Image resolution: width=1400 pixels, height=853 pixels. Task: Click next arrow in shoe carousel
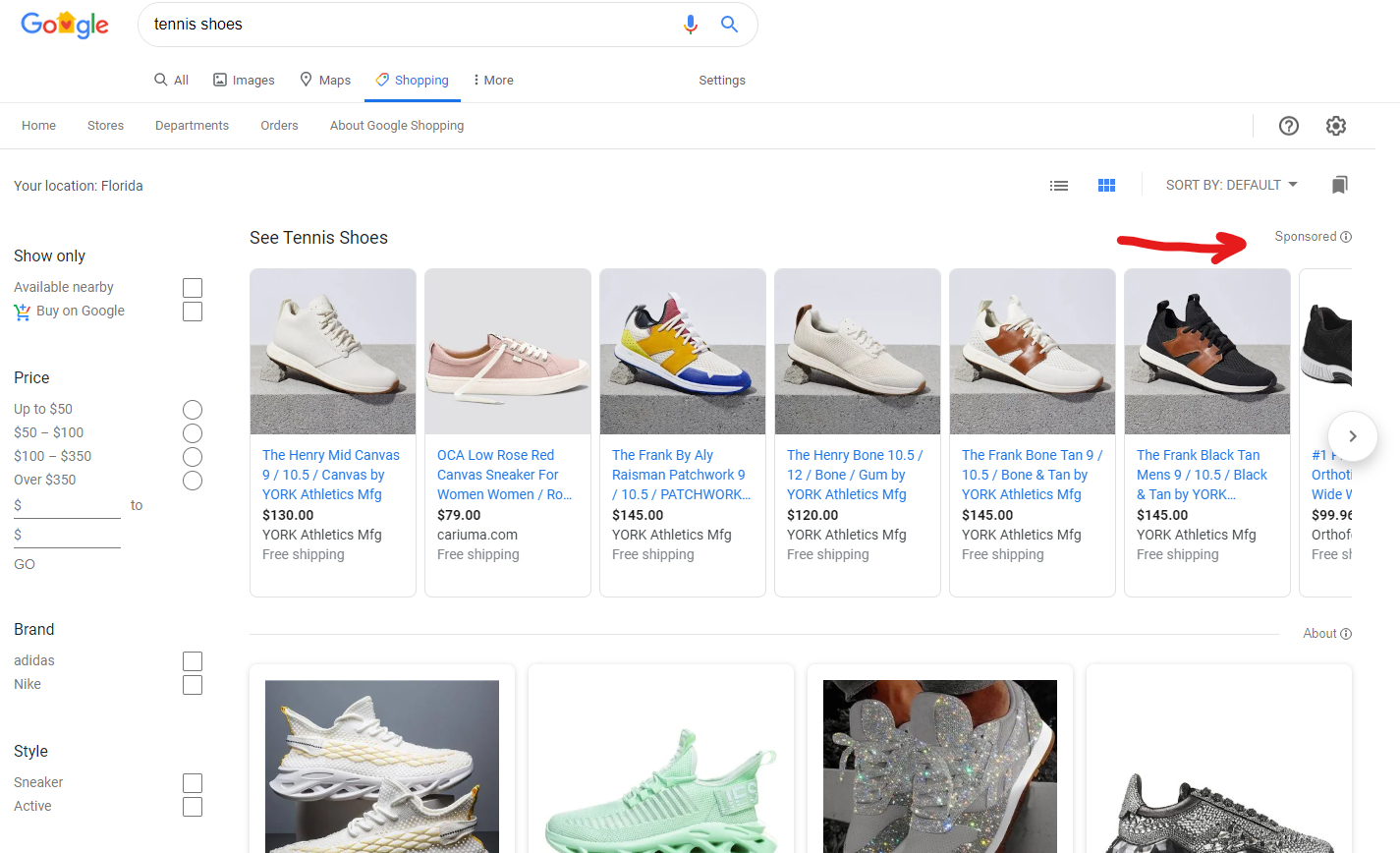tap(1353, 436)
